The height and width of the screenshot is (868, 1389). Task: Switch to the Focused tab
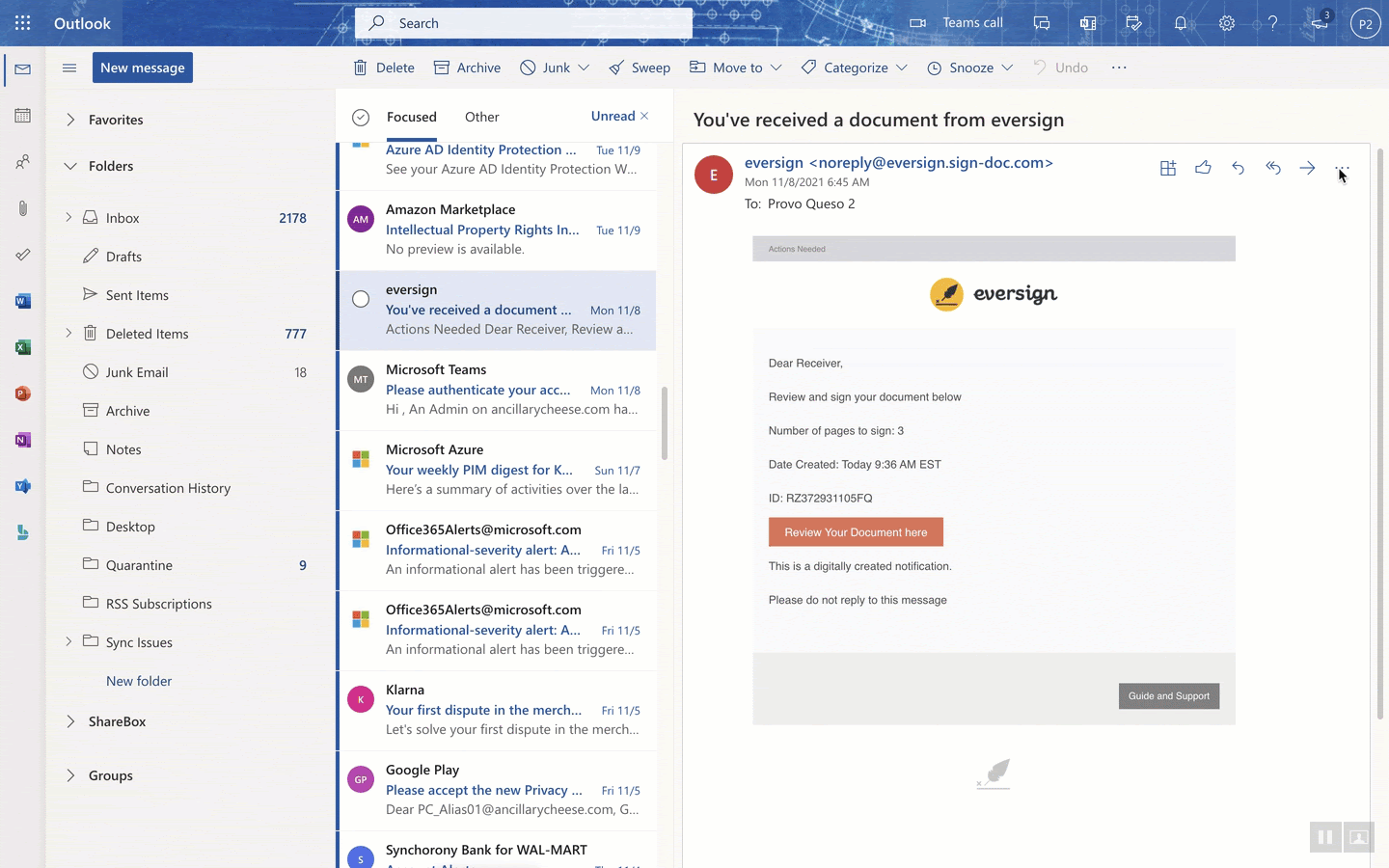pyautogui.click(x=411, y=117)
